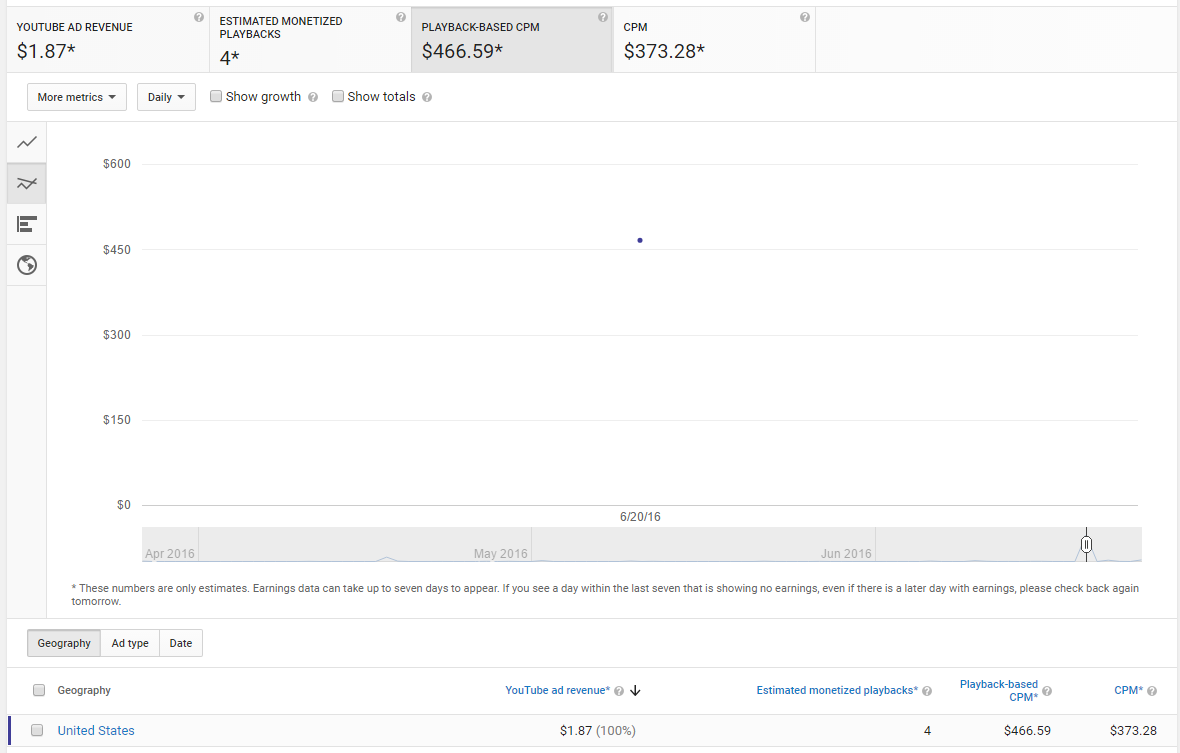Screen dimensions: 1180x753
Task: Select the multi-line chart view icon
Action: click(27, 184)
